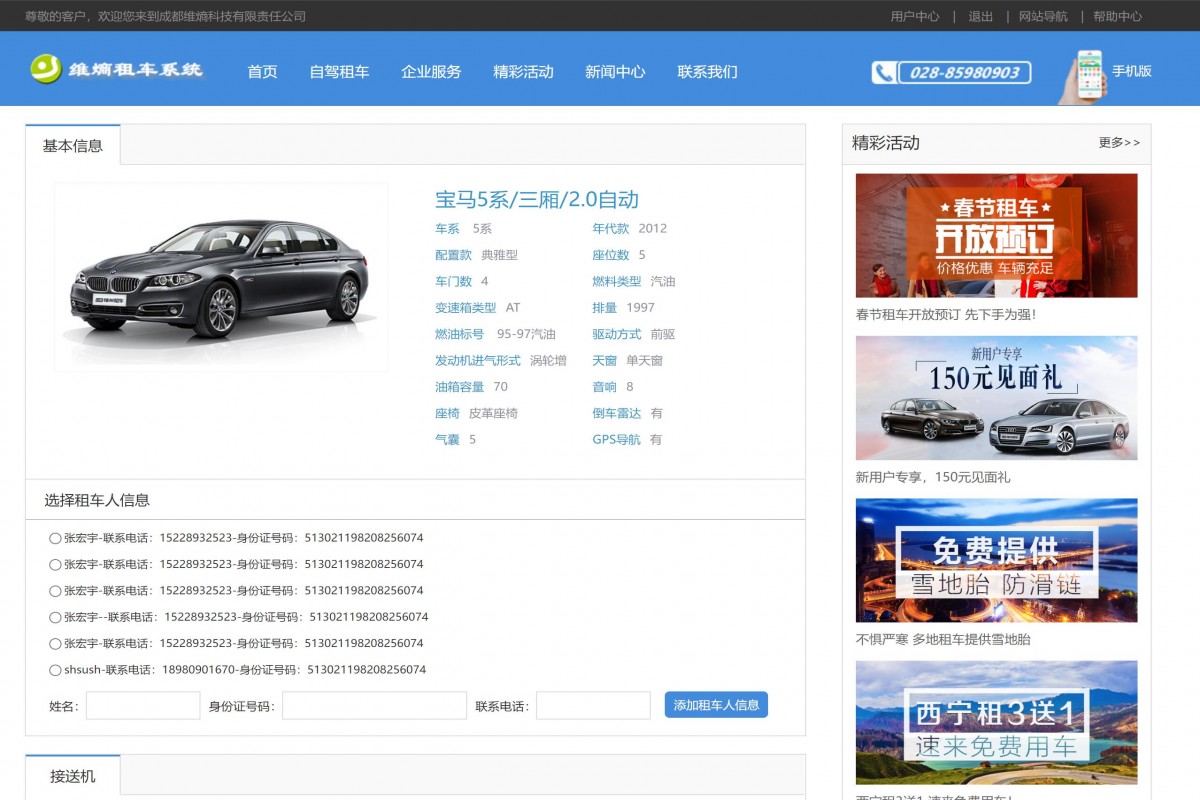Switch to the 基本信息 tab

point(72,143)
